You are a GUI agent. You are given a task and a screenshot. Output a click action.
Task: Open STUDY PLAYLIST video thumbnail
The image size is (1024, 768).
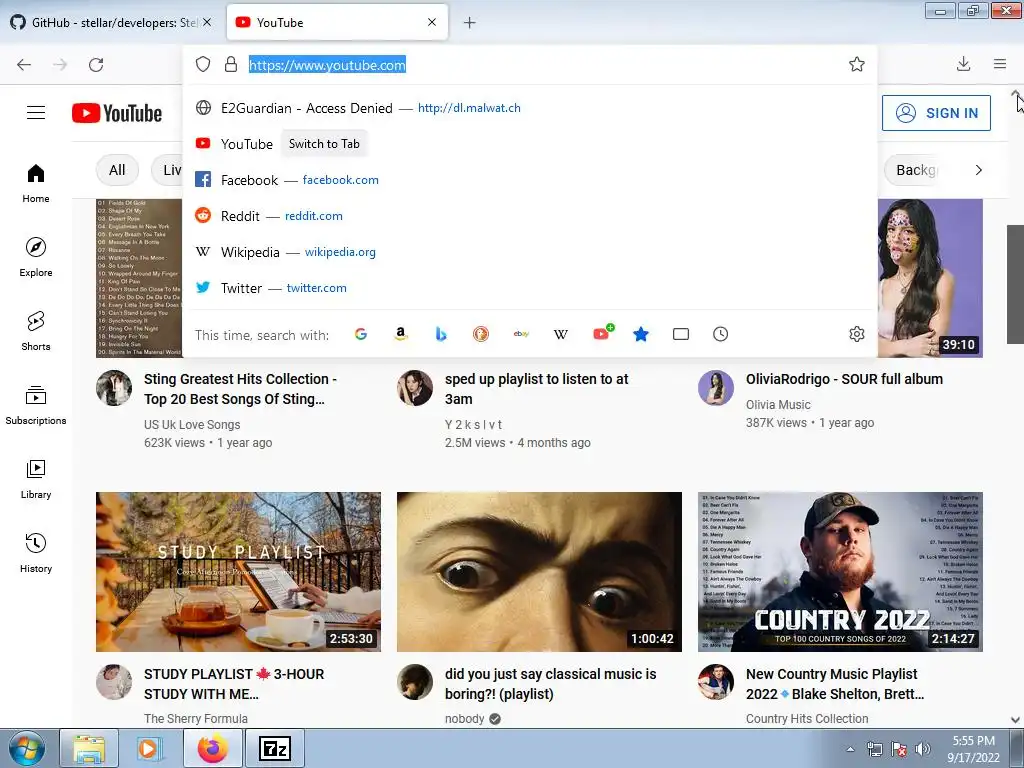[x=238, y=571]
